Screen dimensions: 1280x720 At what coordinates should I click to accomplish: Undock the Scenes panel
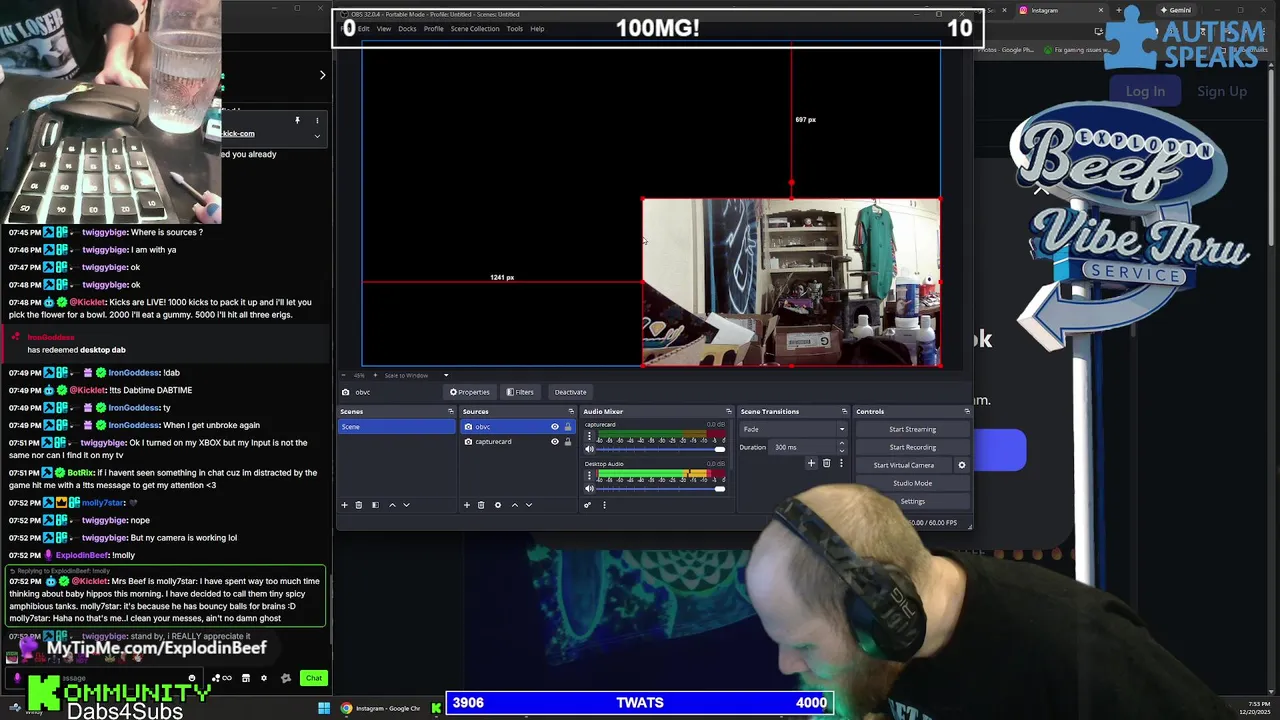click(x=450, y=411)
